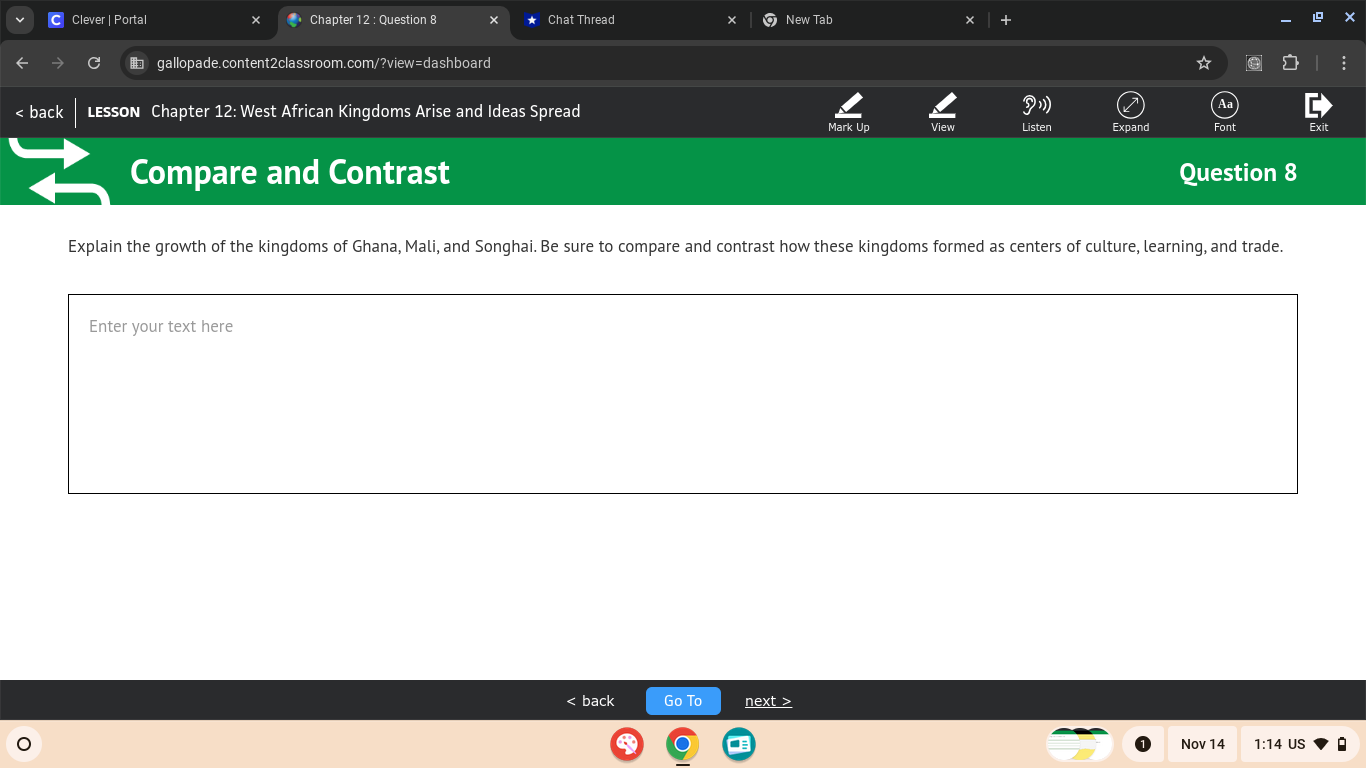Click the Go To button
The height and width of the screenshot is (768, 1366).
click(x=683, y=700)
